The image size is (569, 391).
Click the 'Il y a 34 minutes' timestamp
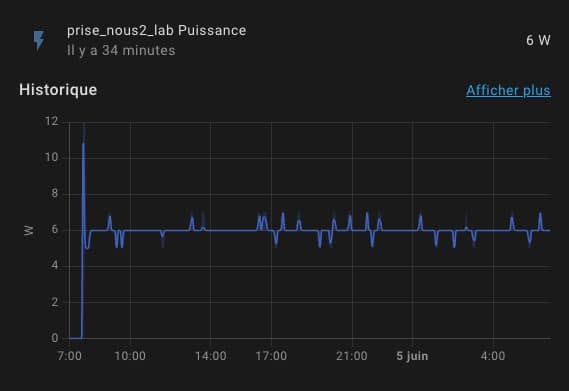(x=121, y=50)
